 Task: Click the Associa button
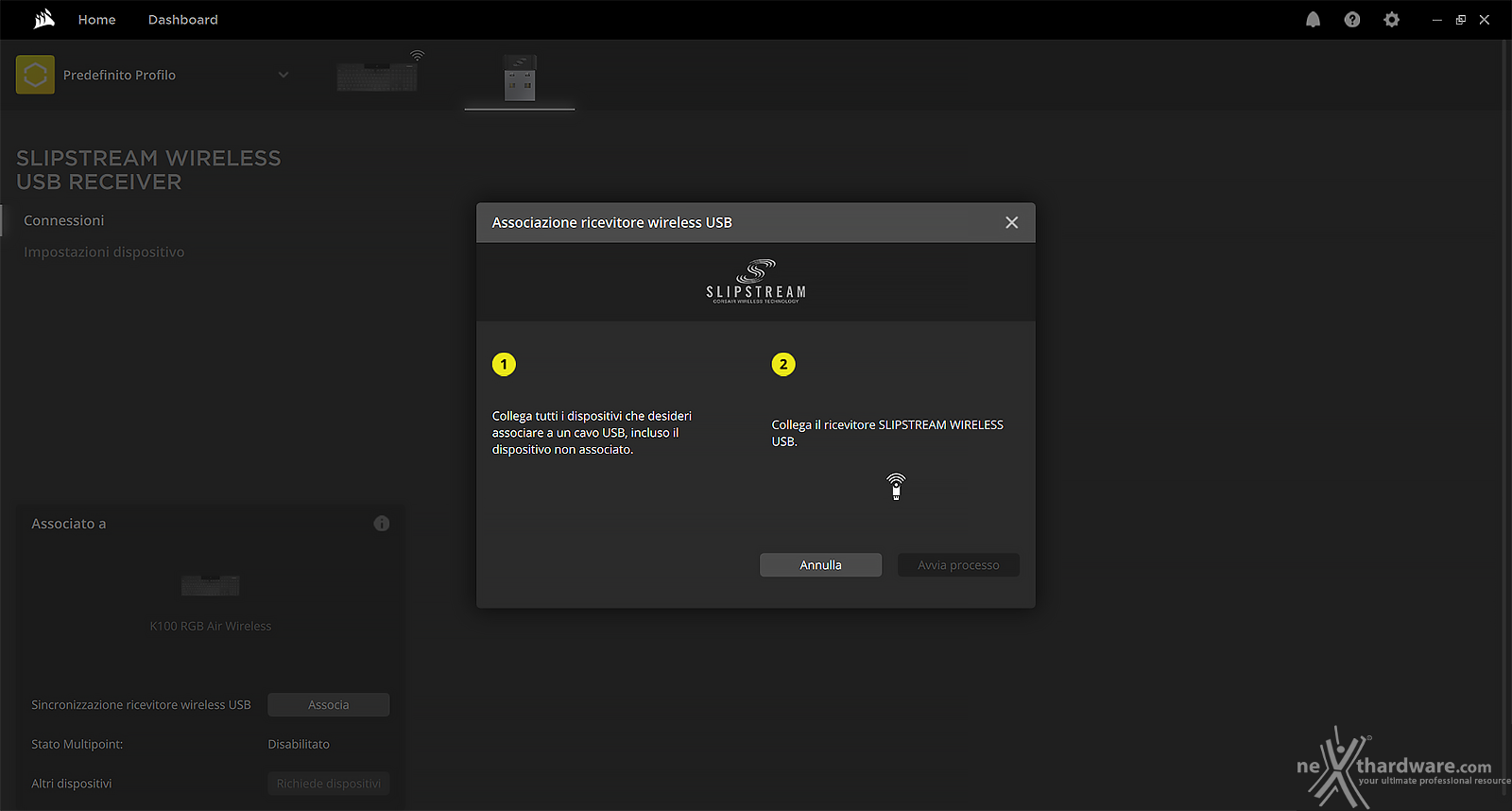pyautogui.click(x=328, y=705)
